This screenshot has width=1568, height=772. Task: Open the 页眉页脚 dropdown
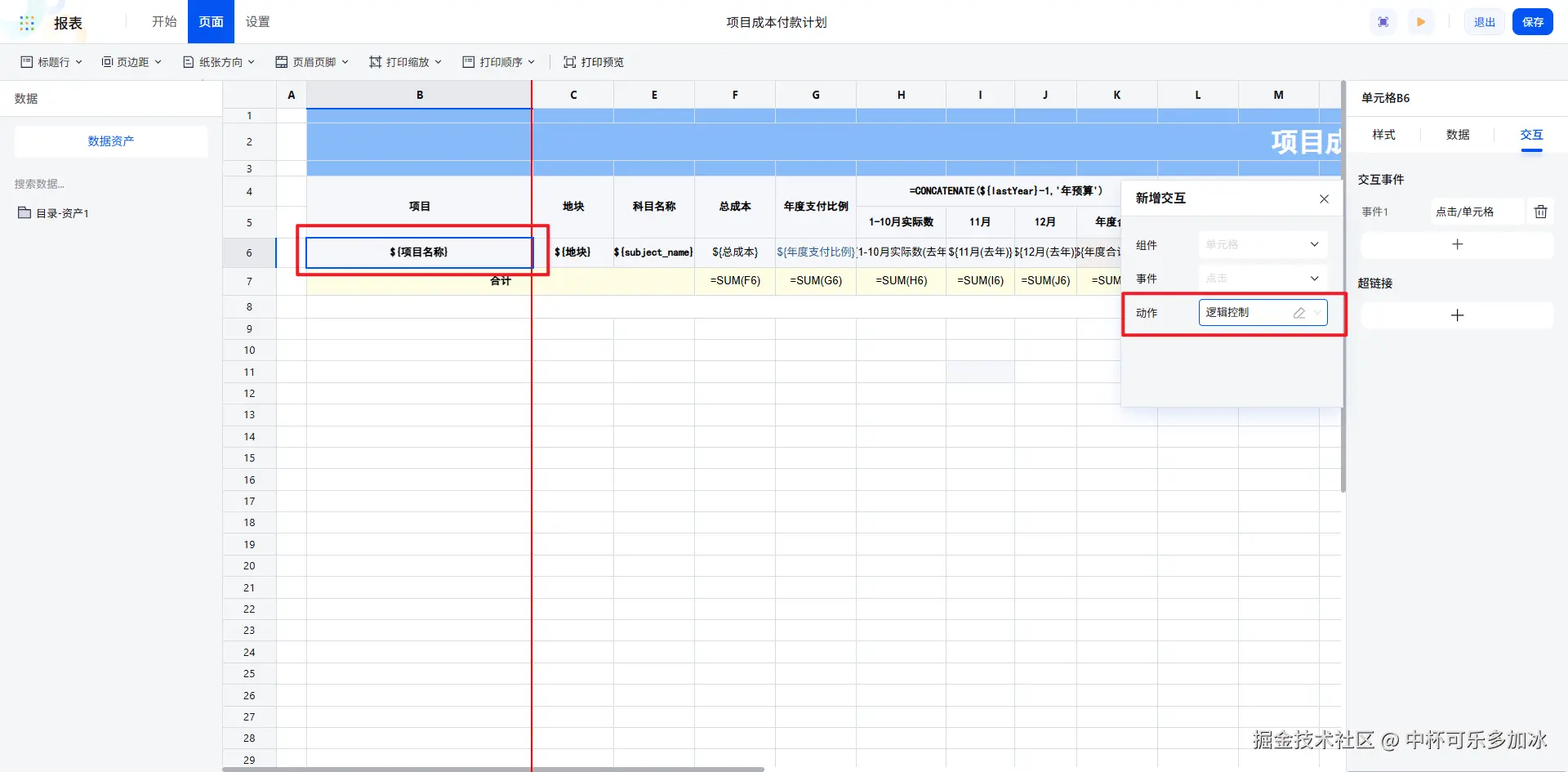coord(312,62)
